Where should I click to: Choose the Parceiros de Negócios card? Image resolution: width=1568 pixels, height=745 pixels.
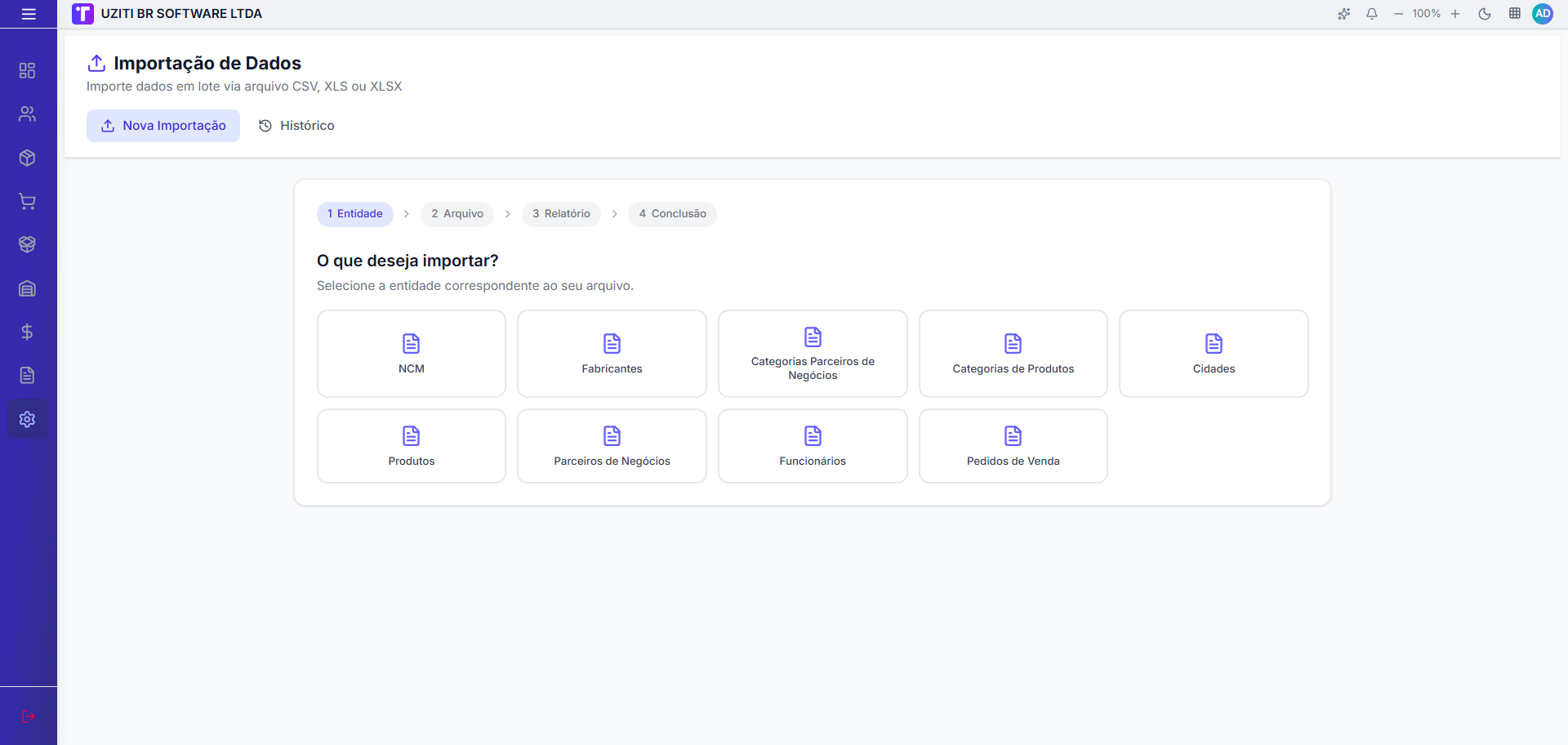(612, 446)
